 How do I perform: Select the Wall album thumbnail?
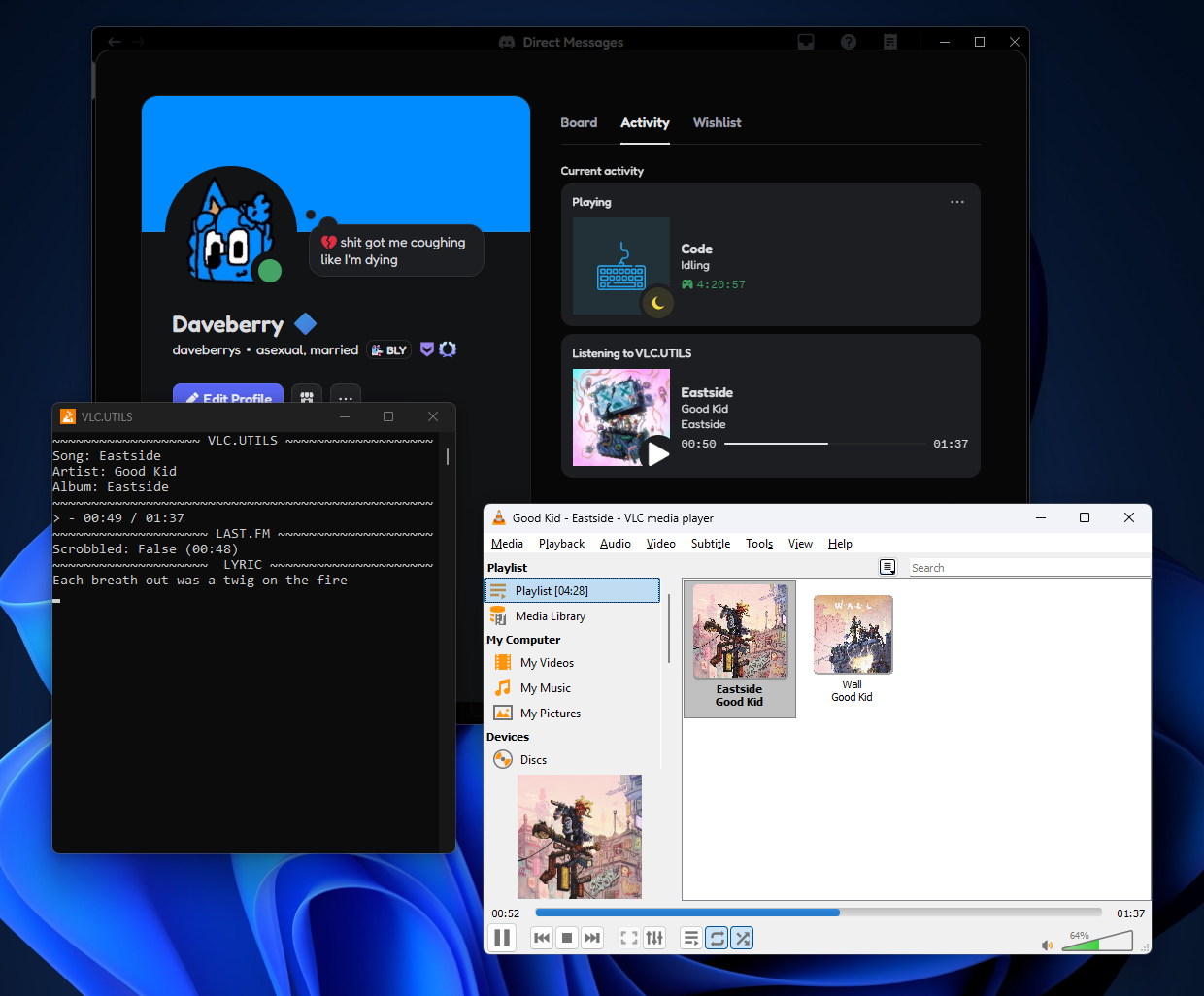pyautogui.click(x=853, y=648)
